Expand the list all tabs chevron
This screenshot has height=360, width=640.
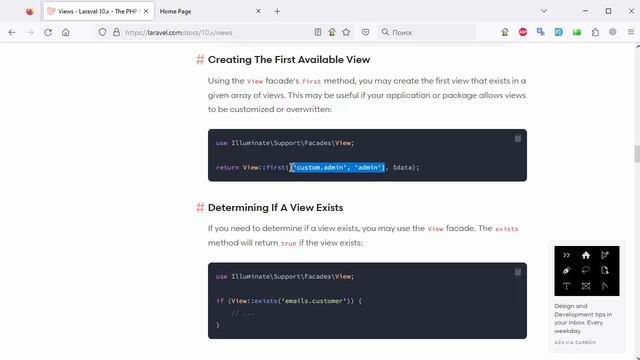pos(544,11)
